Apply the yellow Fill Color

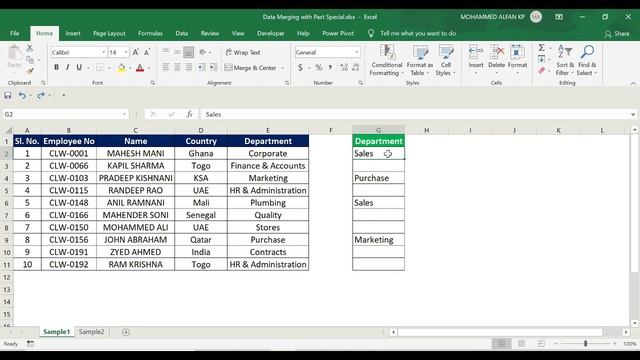pos(121,67)
